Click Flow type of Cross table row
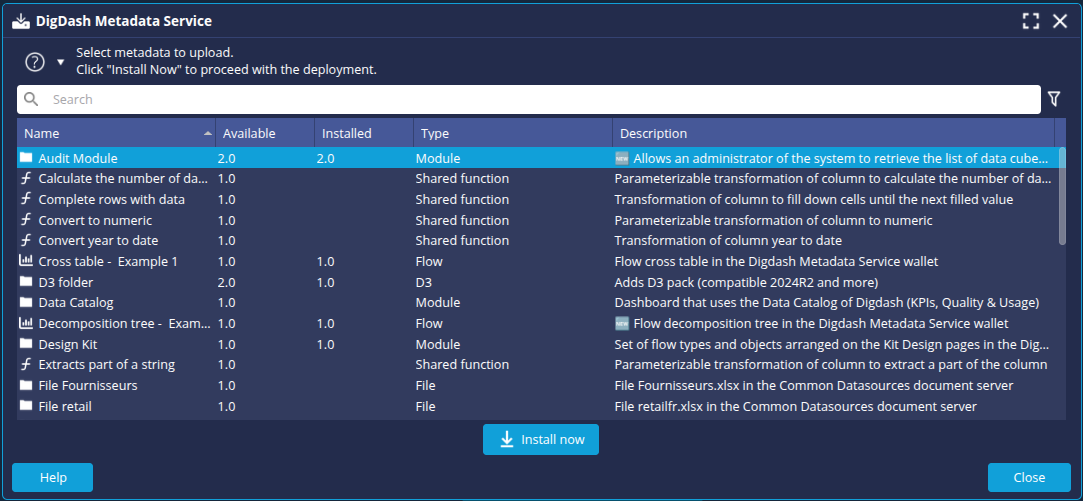Screen dimensions: 1083x501 point(429,261)
